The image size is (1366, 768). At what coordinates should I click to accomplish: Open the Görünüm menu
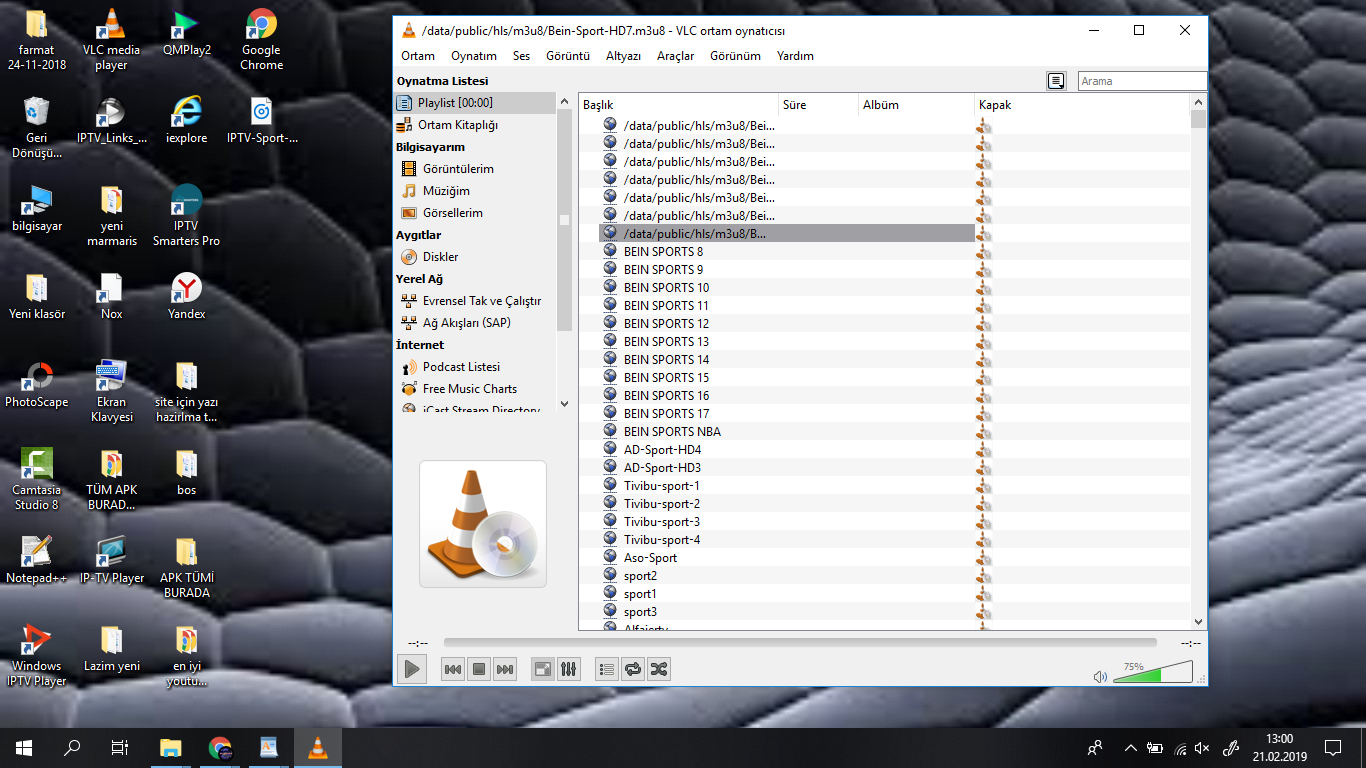(735, 56)
